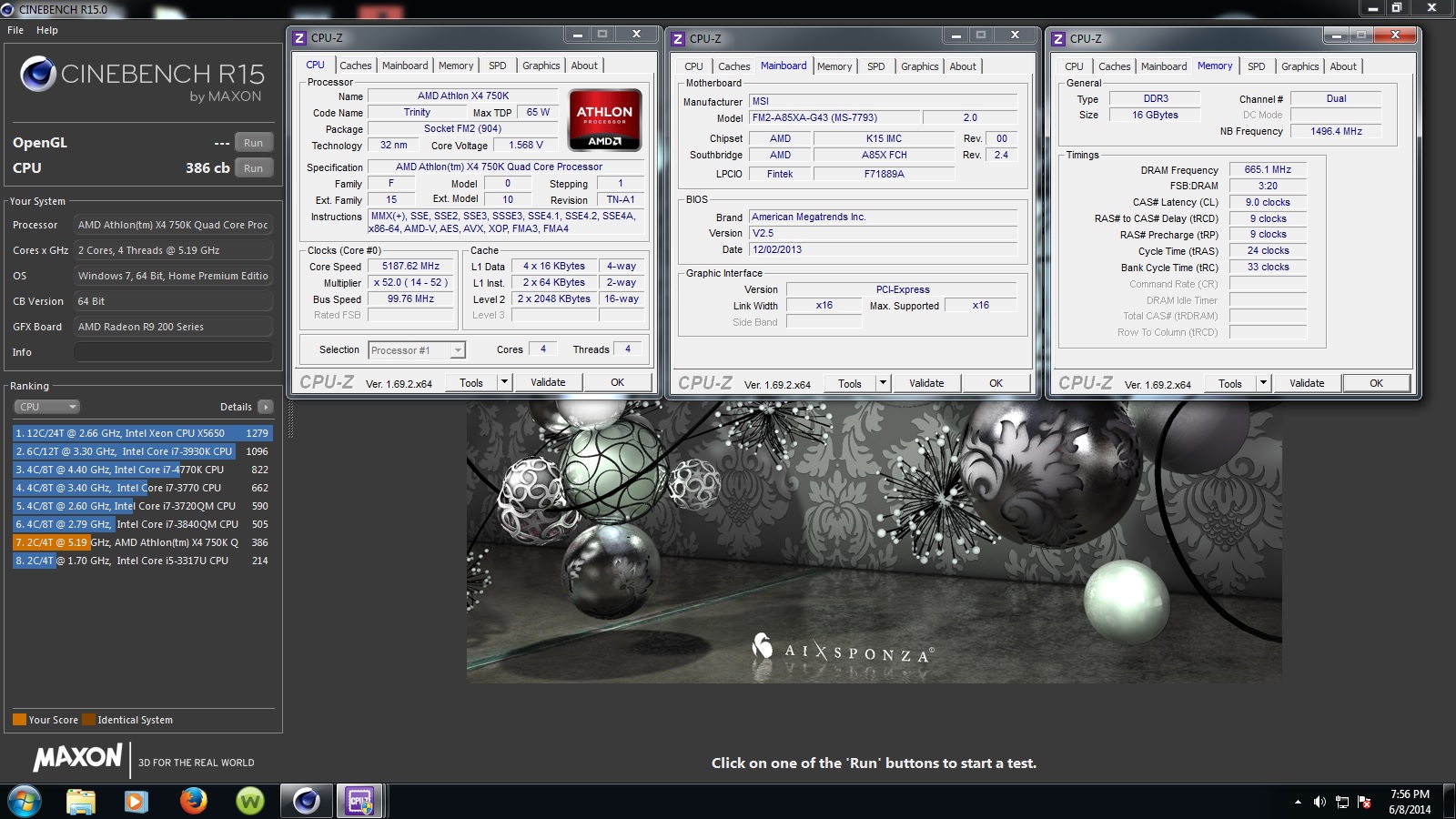Show hidden tray icons arrow

1298,802
